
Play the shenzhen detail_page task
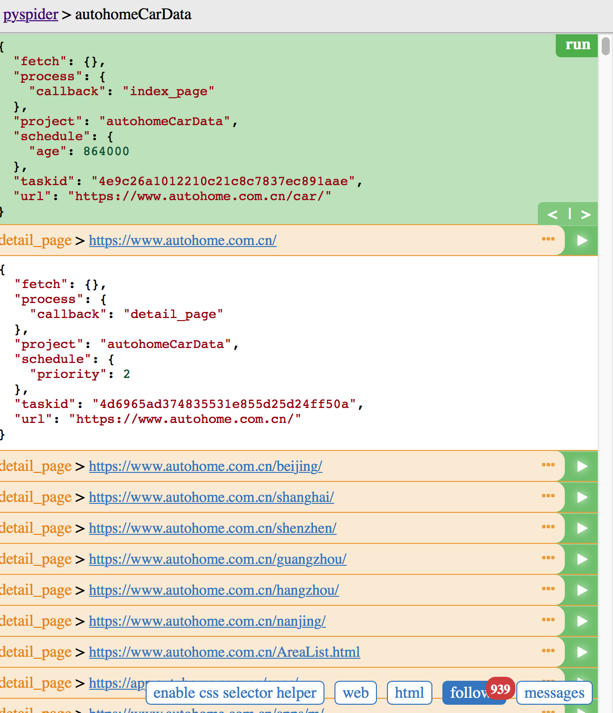click(x=582, y=528)
